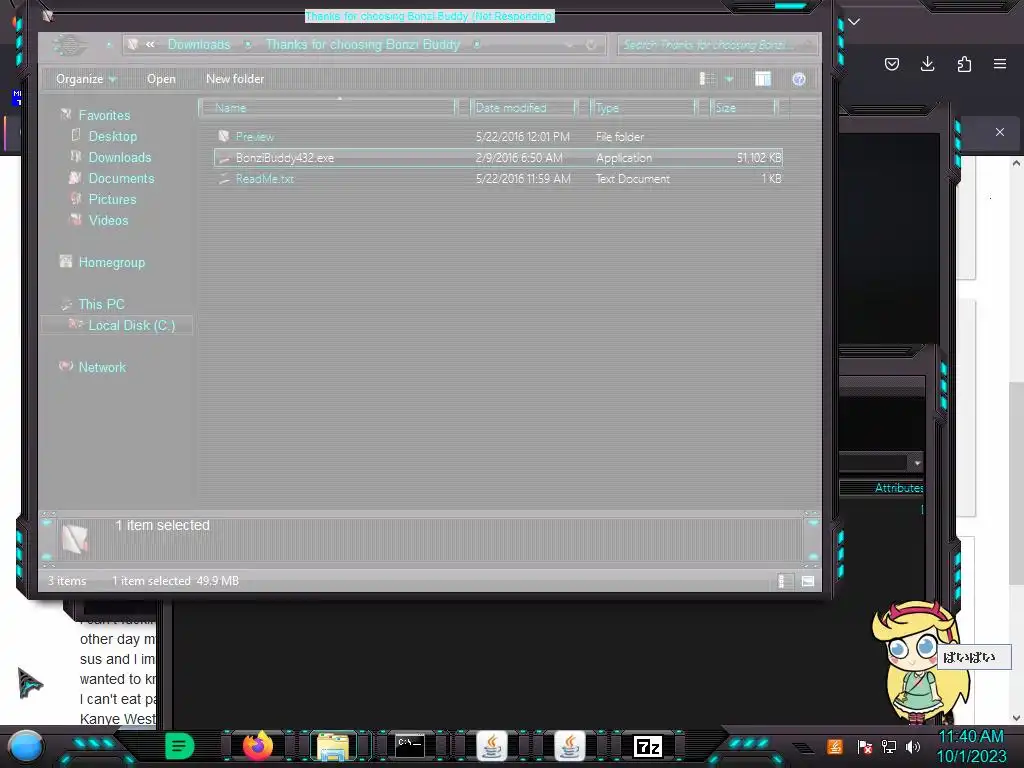This screenshot has width=1024, height=768.
Task: Click the Open toolbar button
Action: point(161,79)
